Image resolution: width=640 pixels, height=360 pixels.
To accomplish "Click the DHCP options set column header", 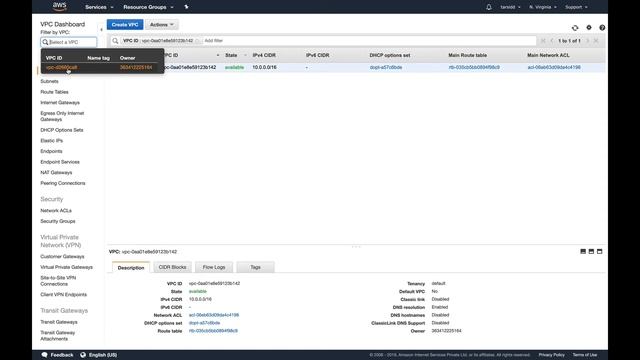I will point(390,55).
